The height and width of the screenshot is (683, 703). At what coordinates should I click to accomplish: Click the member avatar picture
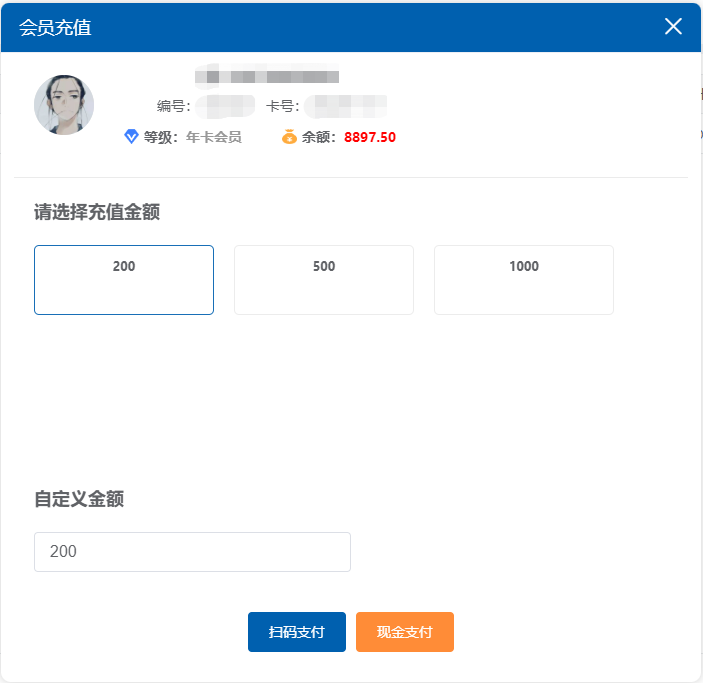[x=64, y=105]
